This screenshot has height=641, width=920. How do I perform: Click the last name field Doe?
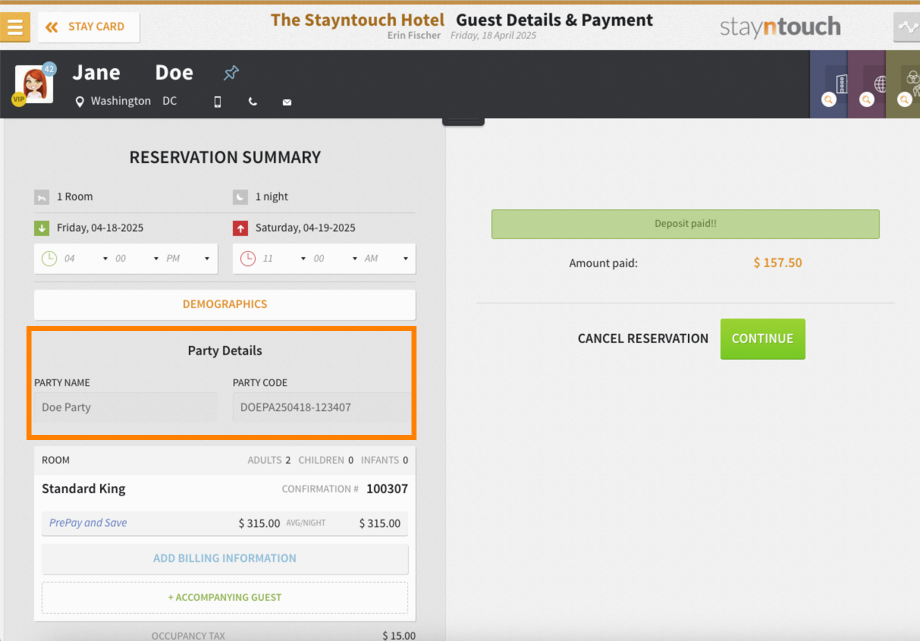[x=174, y=73]
